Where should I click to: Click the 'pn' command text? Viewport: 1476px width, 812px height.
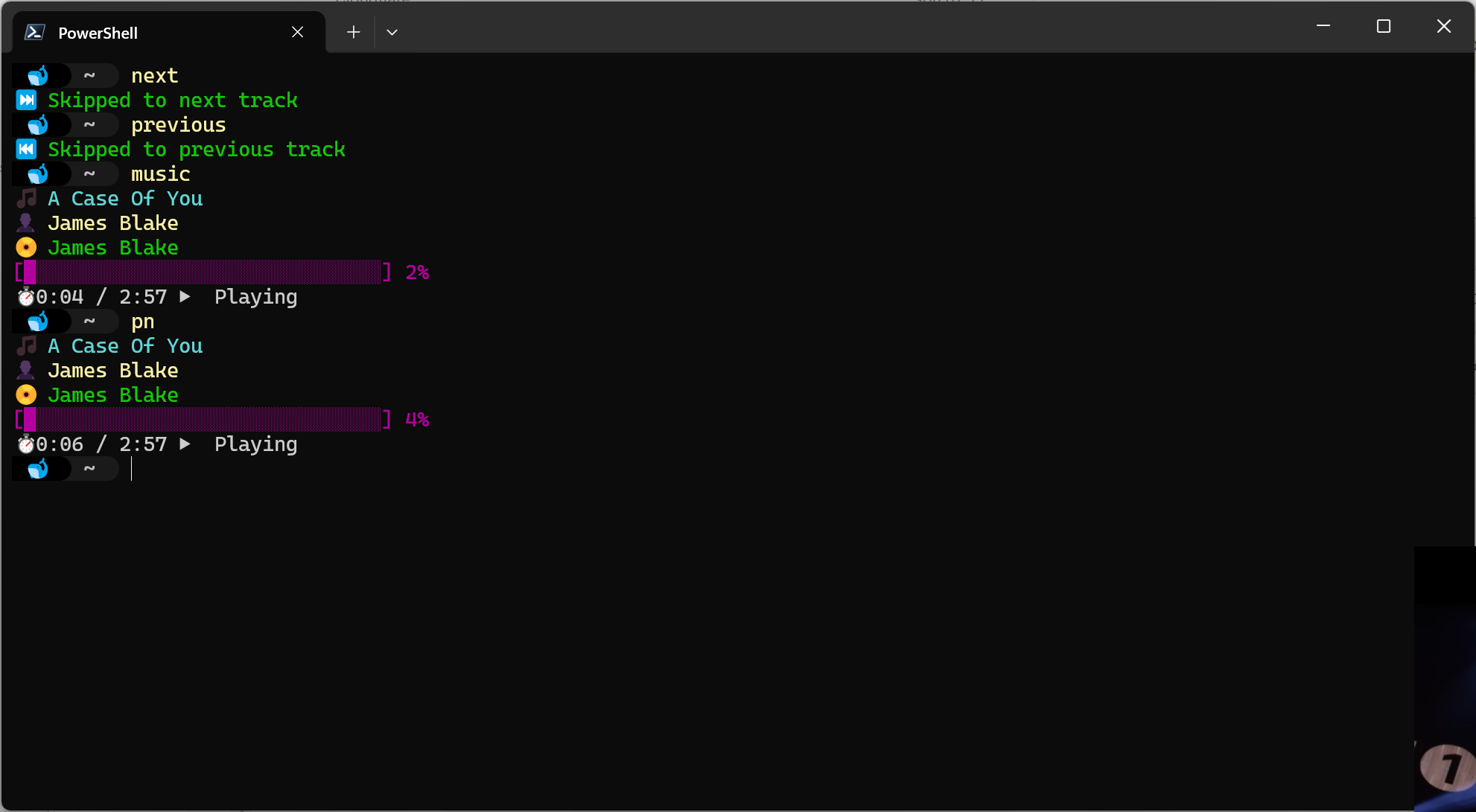point(143,321)
